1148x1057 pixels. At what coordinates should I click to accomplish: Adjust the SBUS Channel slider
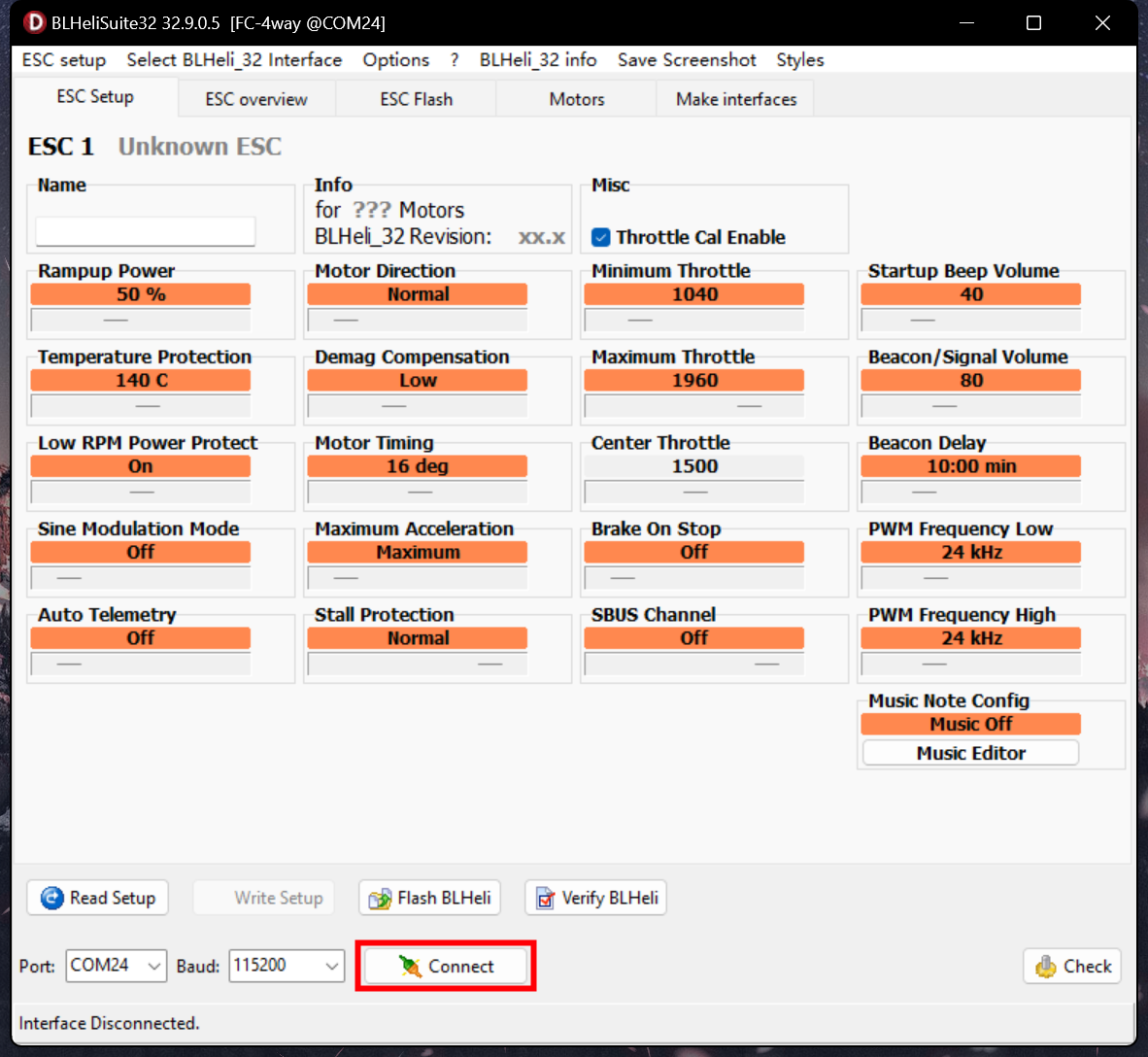click(x=694, y=664)
